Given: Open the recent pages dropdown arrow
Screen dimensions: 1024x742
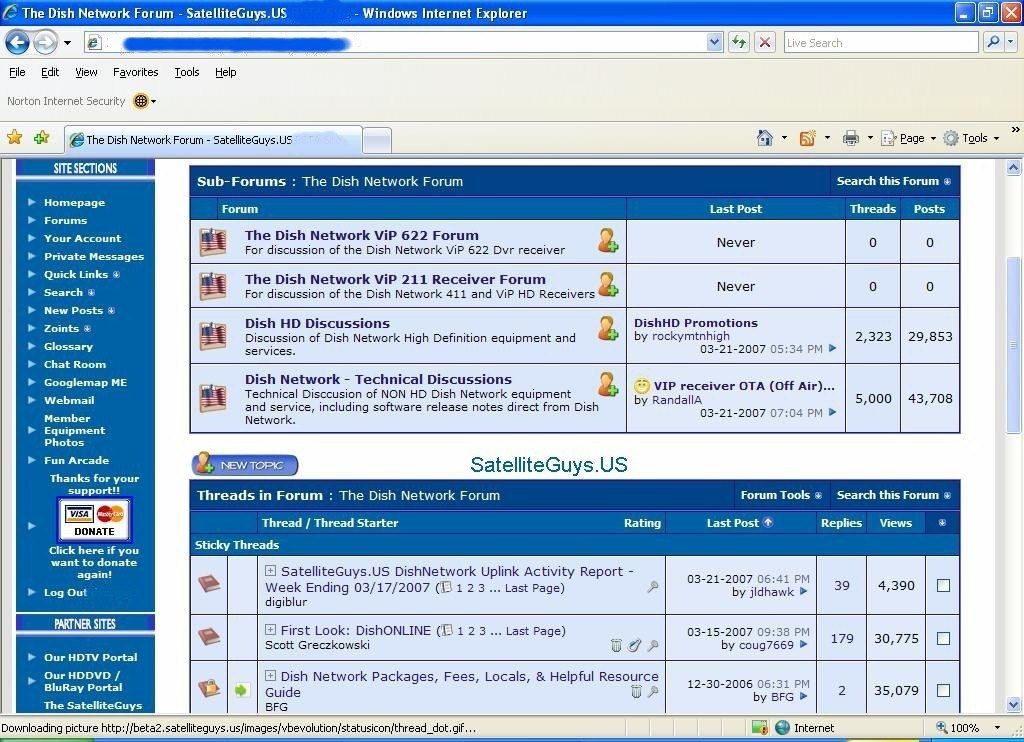Looking at the screenshot, I should click(x=67, y=43).
